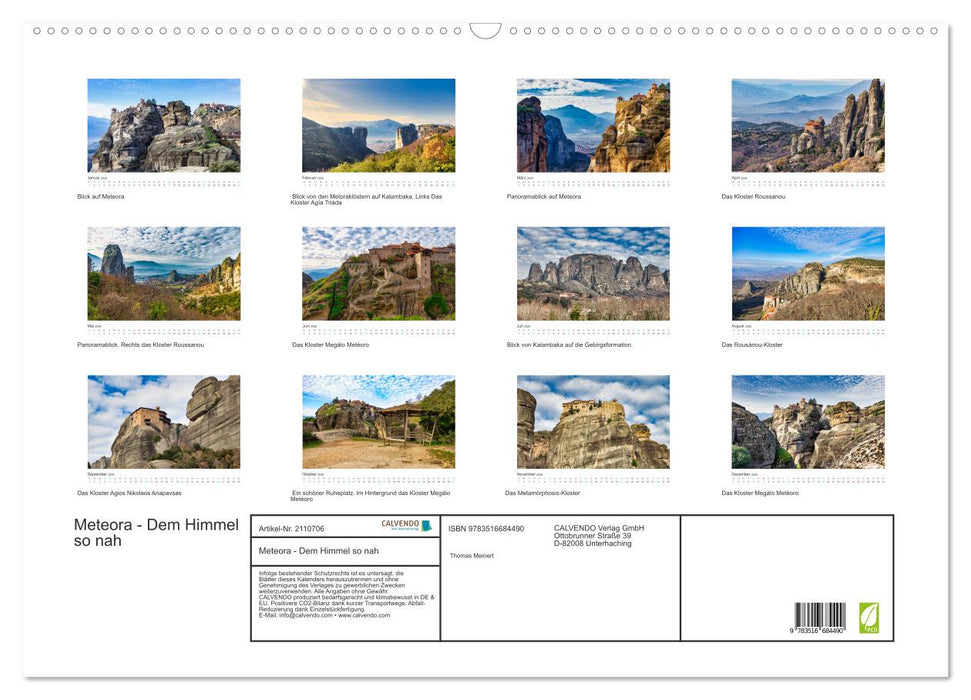Screen dimensions: 971x700
Task: Click the large 'Meteora - Dem Himmel so nah' title
Action: [x=156, y=532]
